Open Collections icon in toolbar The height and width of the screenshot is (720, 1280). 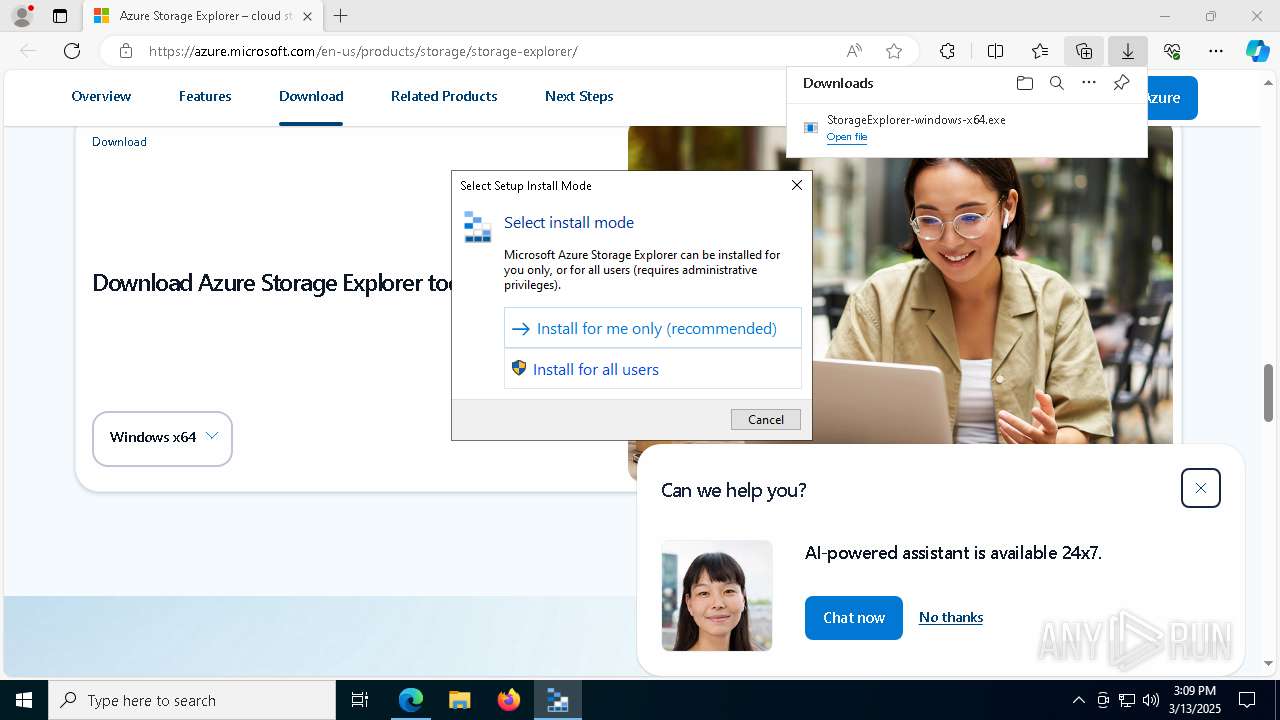pyautogui.click(x=1084, y=51)
